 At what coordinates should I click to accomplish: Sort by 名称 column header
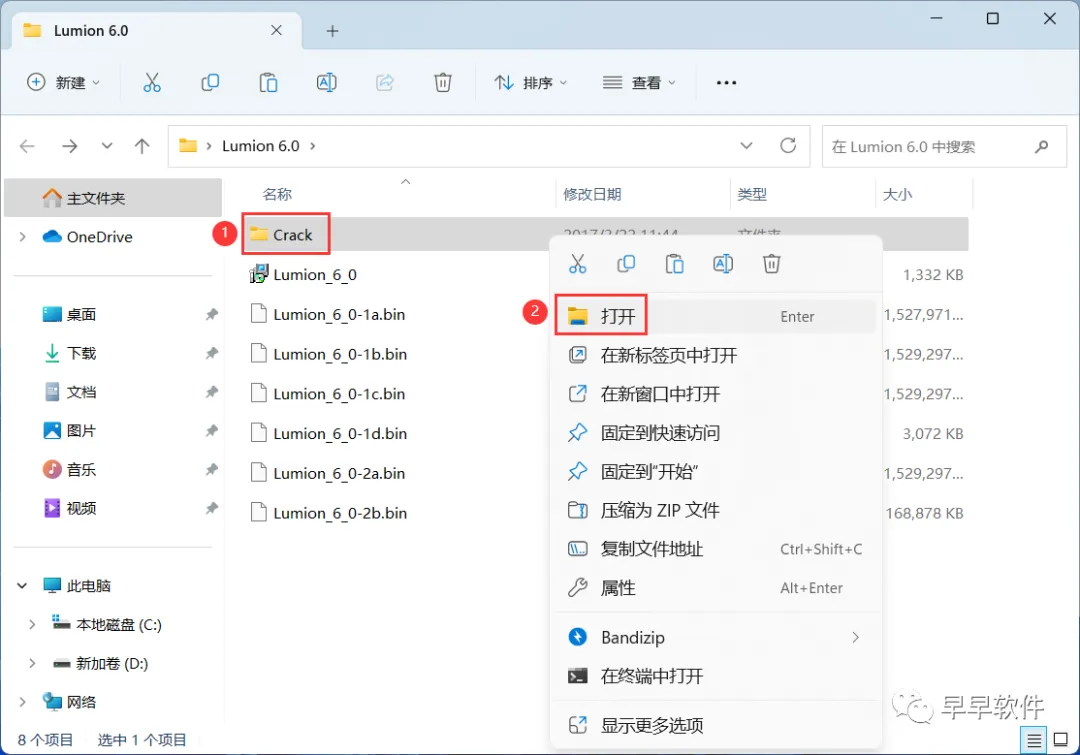pos(278,194)
